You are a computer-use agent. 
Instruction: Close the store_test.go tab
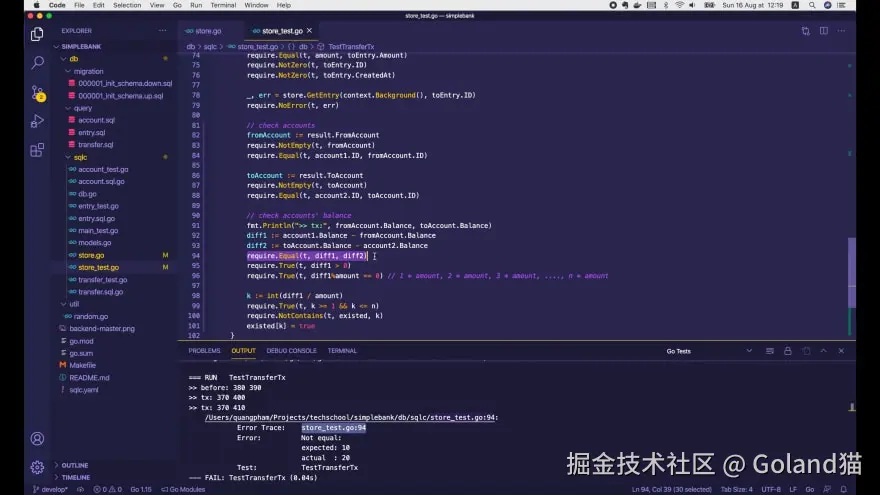(x=309, y=31)
